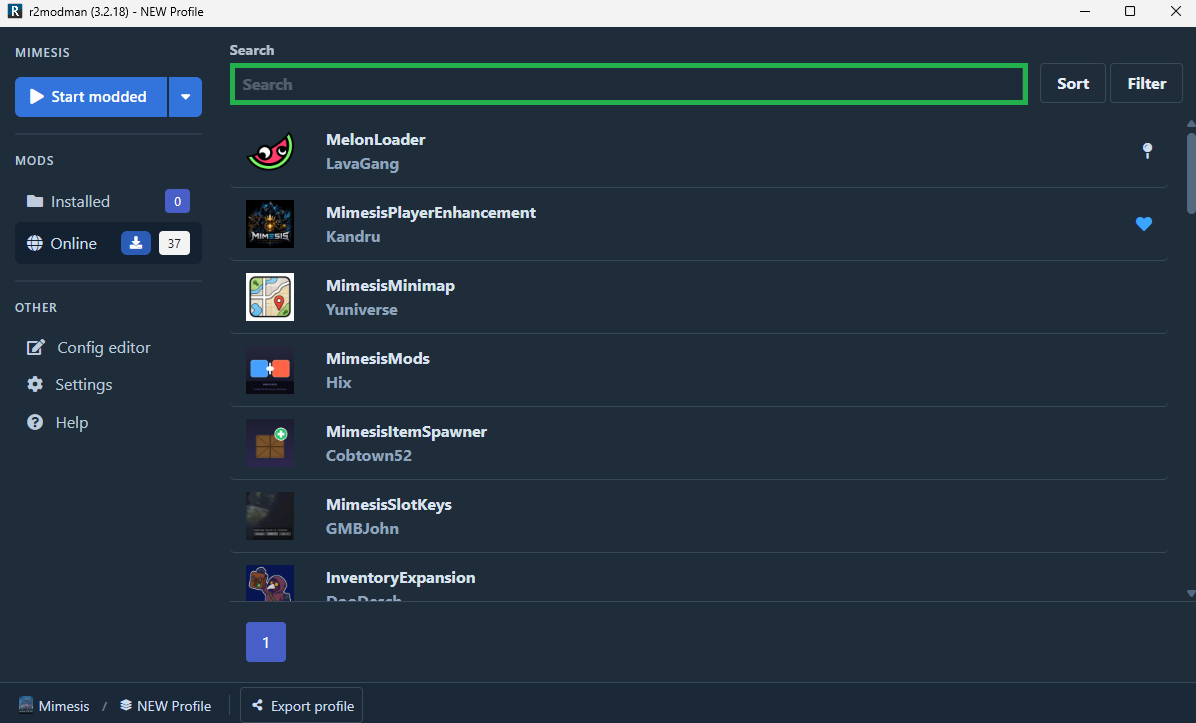The height and width of the screenshot is (723, 1196).
Task: Go to page 1 of mod list
Action: pyautogui.click(x=265, y=642)
